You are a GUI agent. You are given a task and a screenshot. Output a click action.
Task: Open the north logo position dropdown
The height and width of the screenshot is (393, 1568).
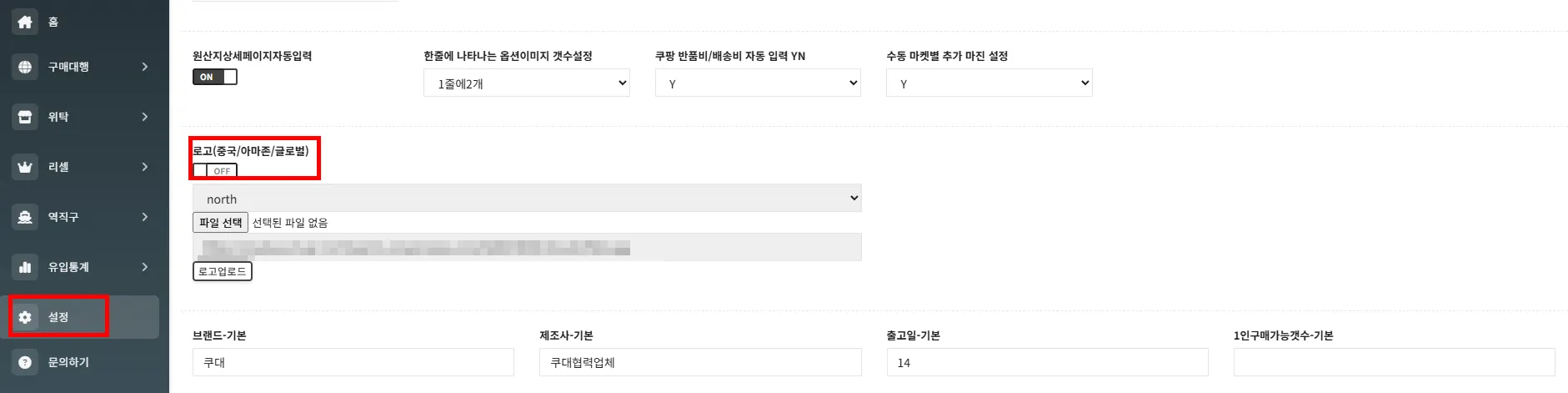coord(526,199)
